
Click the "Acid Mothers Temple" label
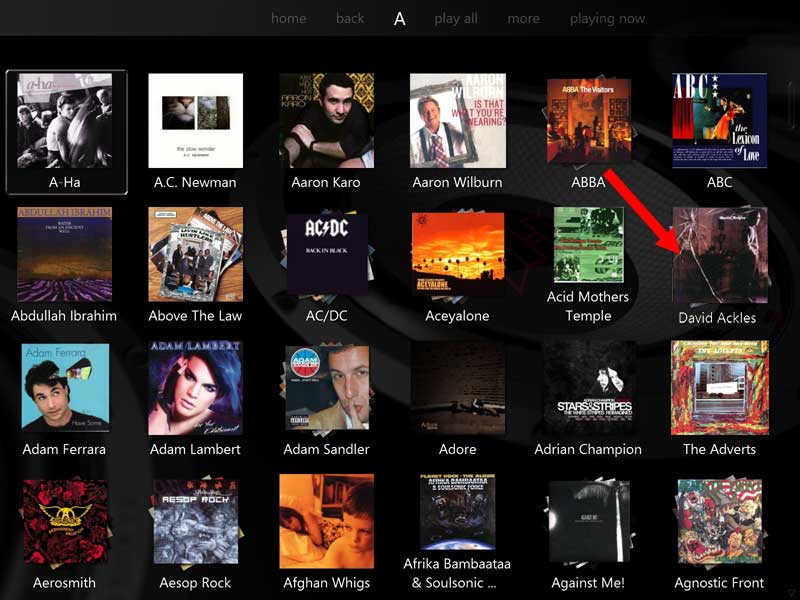tap(588, 306)
